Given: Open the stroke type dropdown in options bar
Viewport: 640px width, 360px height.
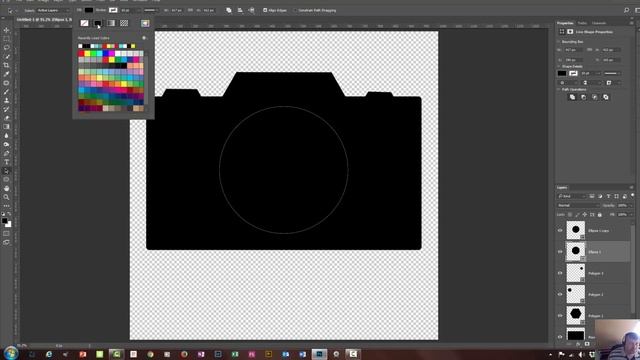Looking at the screenshot, I should [150, 10].
